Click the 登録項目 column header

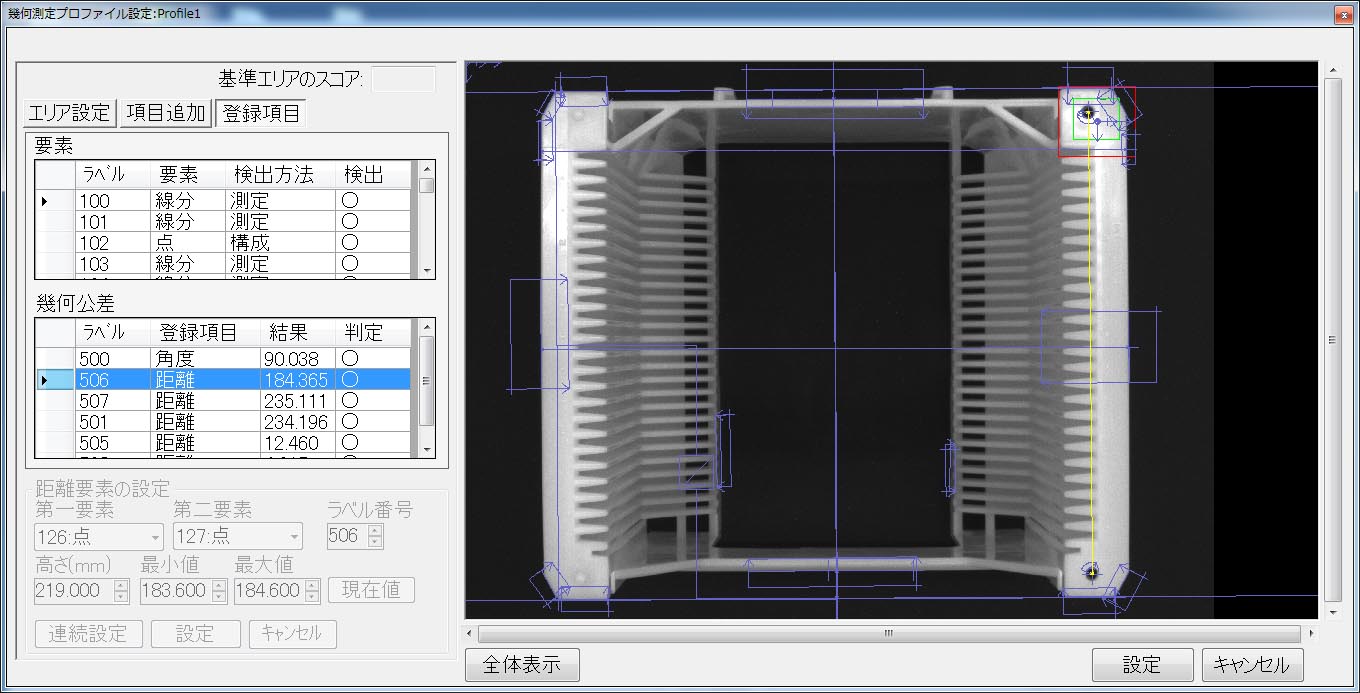(x=205, y=333)
